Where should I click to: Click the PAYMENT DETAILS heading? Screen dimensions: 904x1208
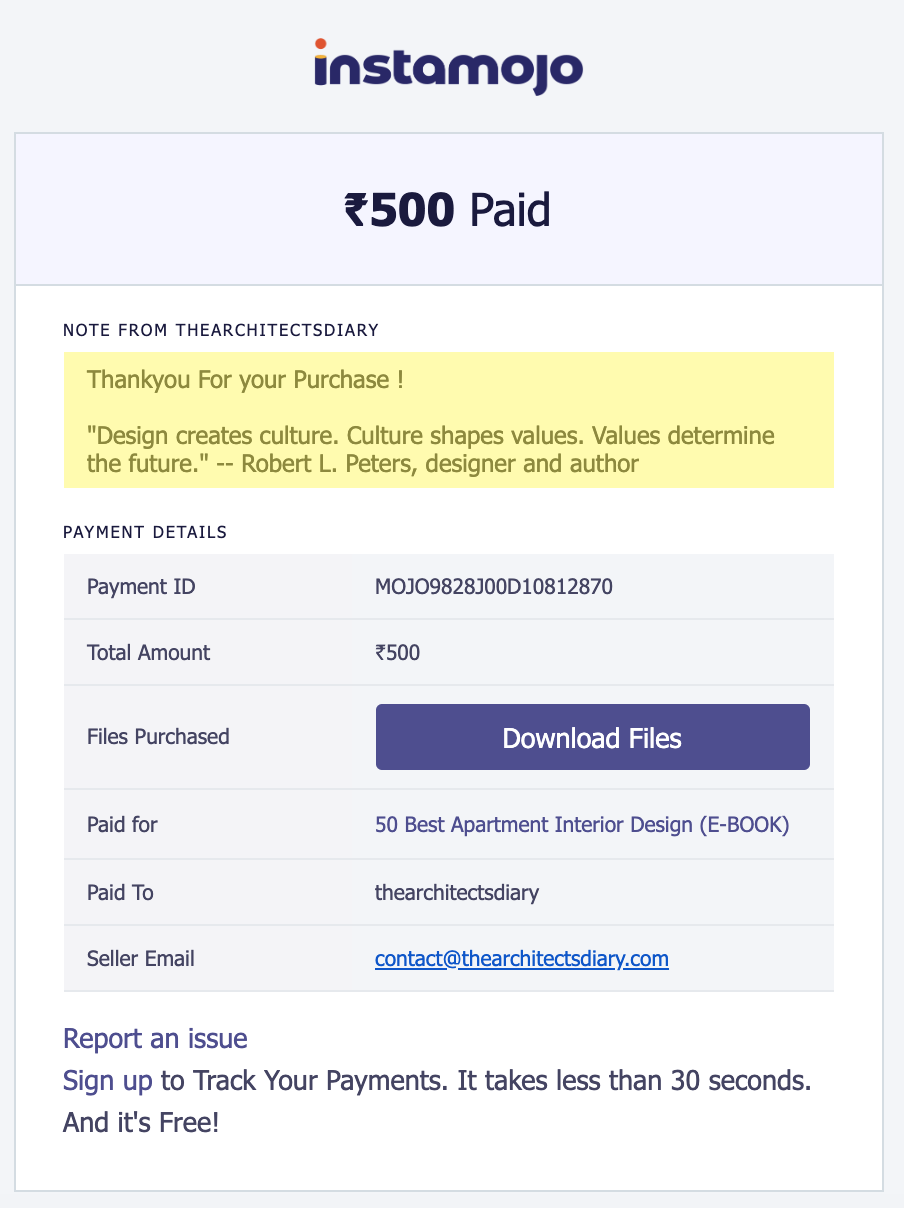(145, 532)
